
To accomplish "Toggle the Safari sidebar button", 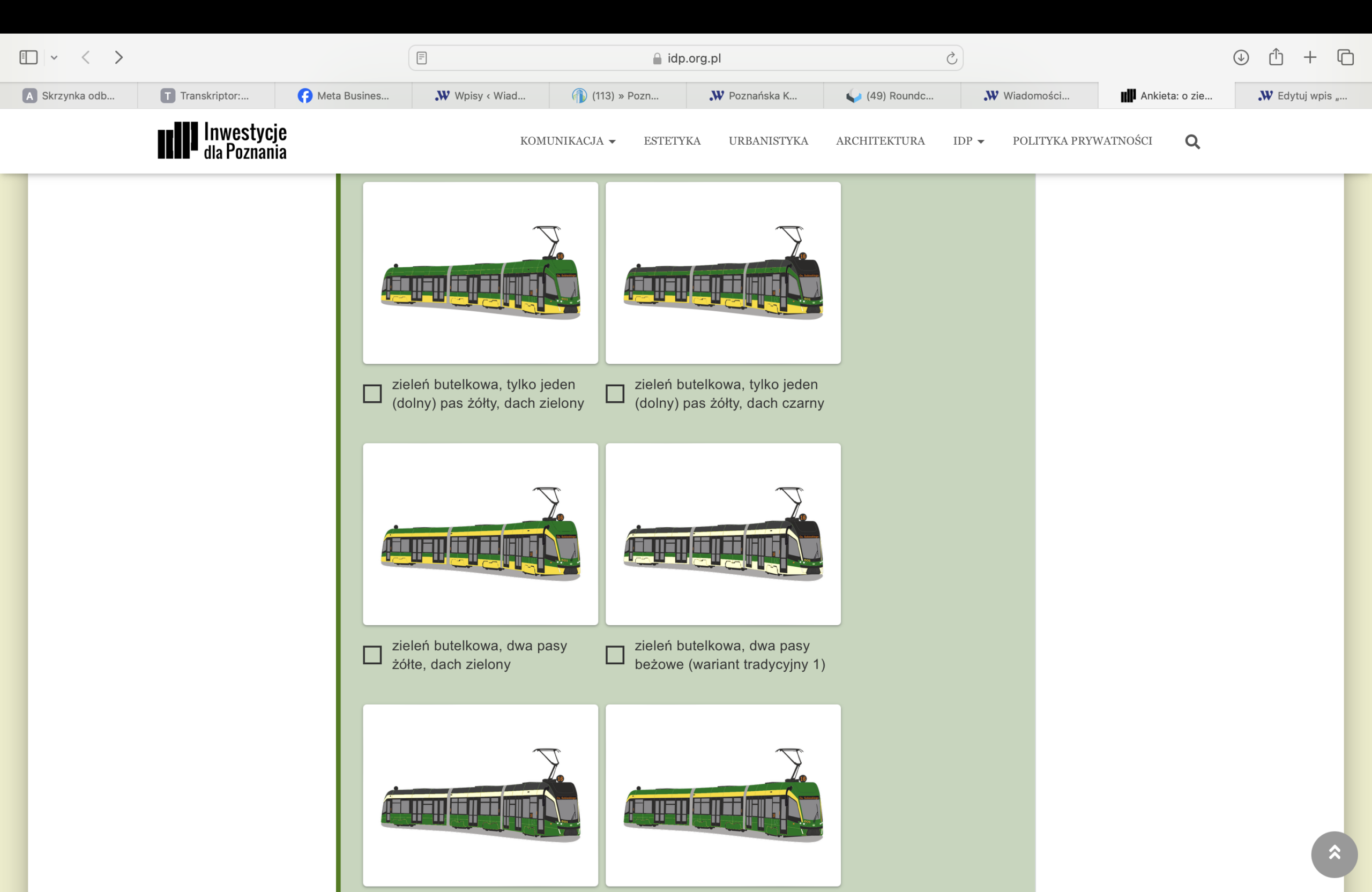I will click(x=28, y=58).
